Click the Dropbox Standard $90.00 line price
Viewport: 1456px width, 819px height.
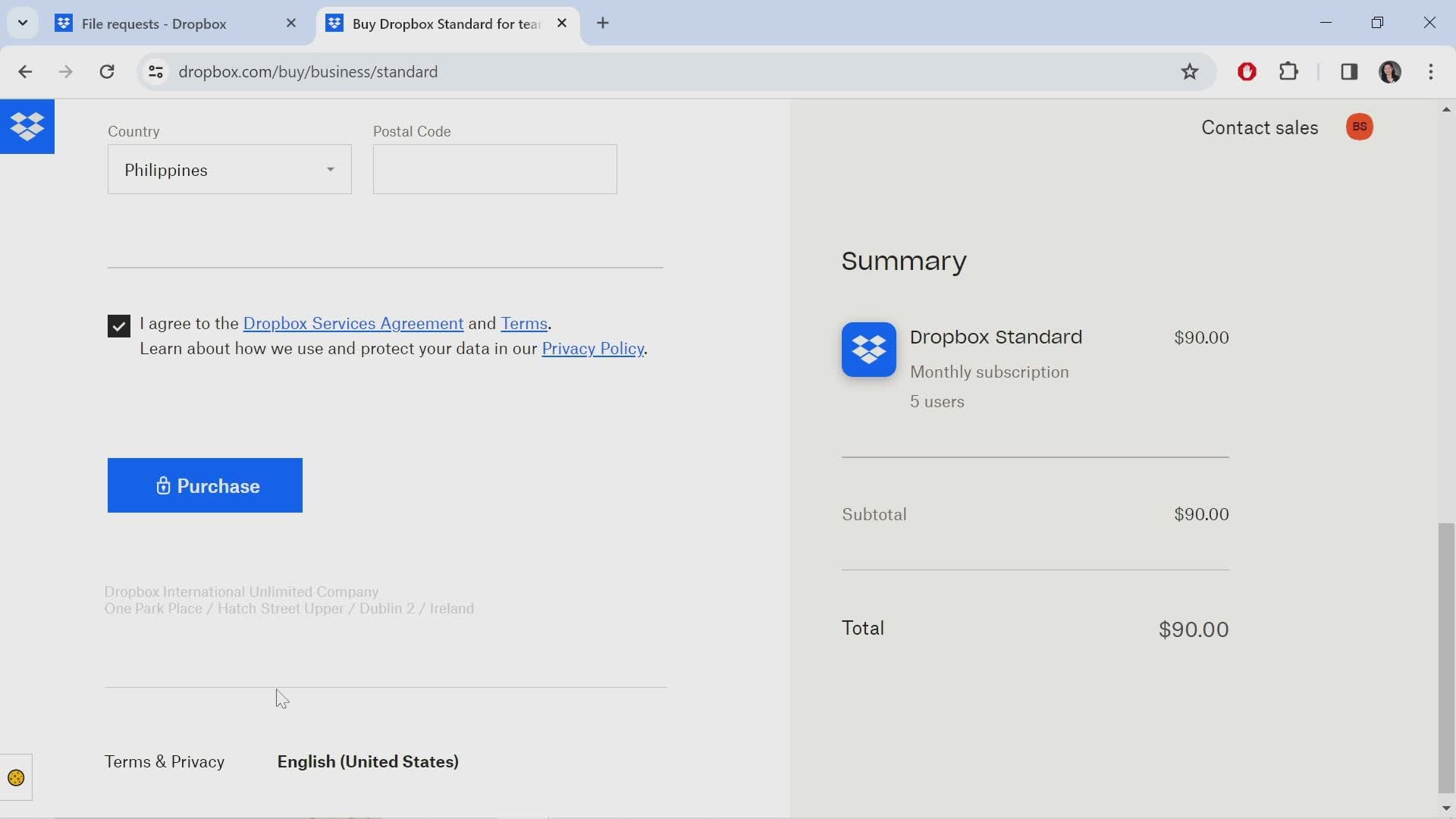tap(1201, 337)
